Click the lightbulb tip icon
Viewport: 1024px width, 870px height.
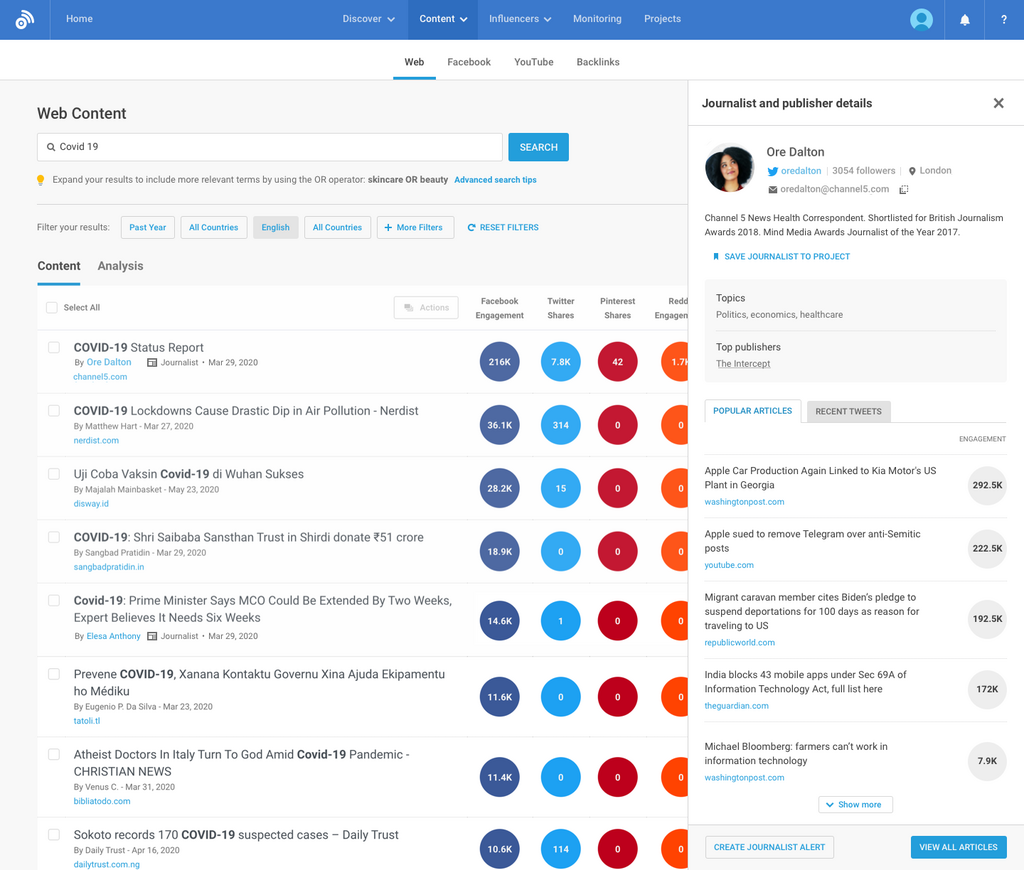click(41, 180)
